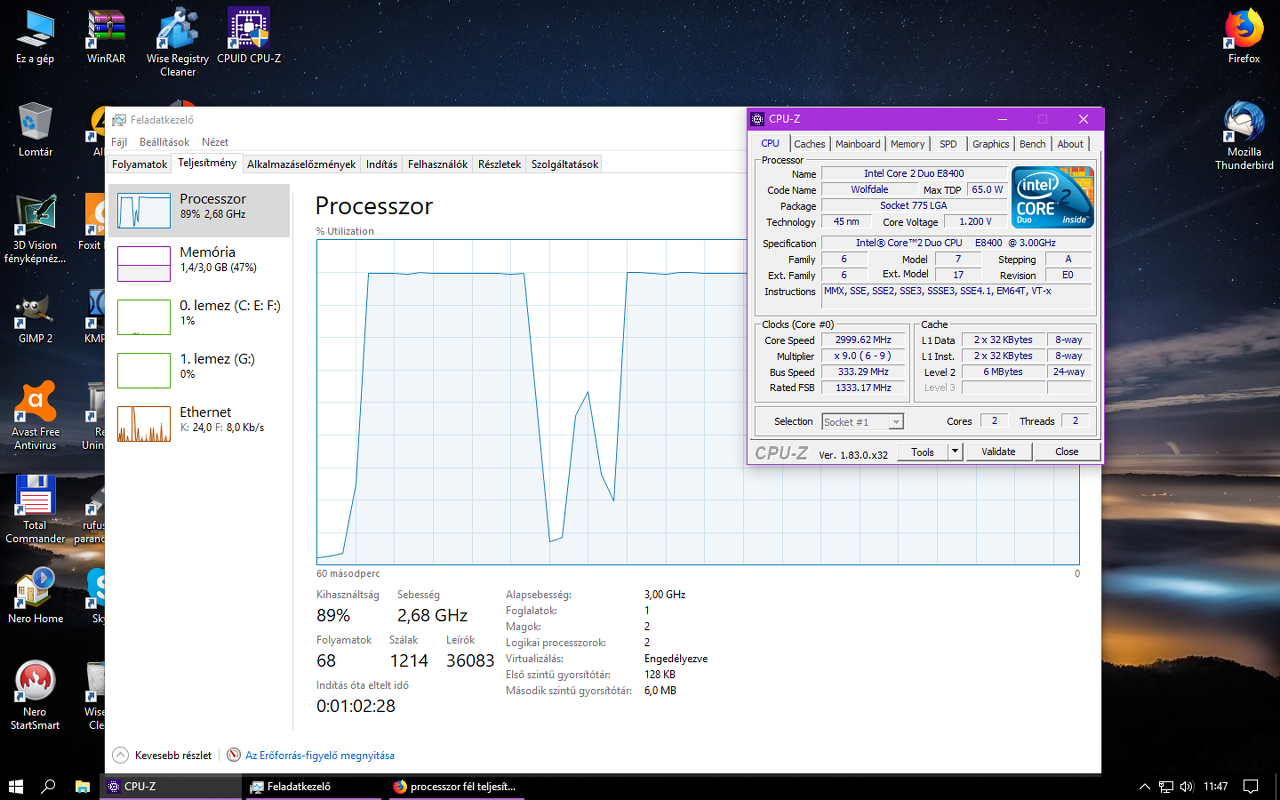Switch to the Feladatkezelő taskbar button

pos(315,786)
